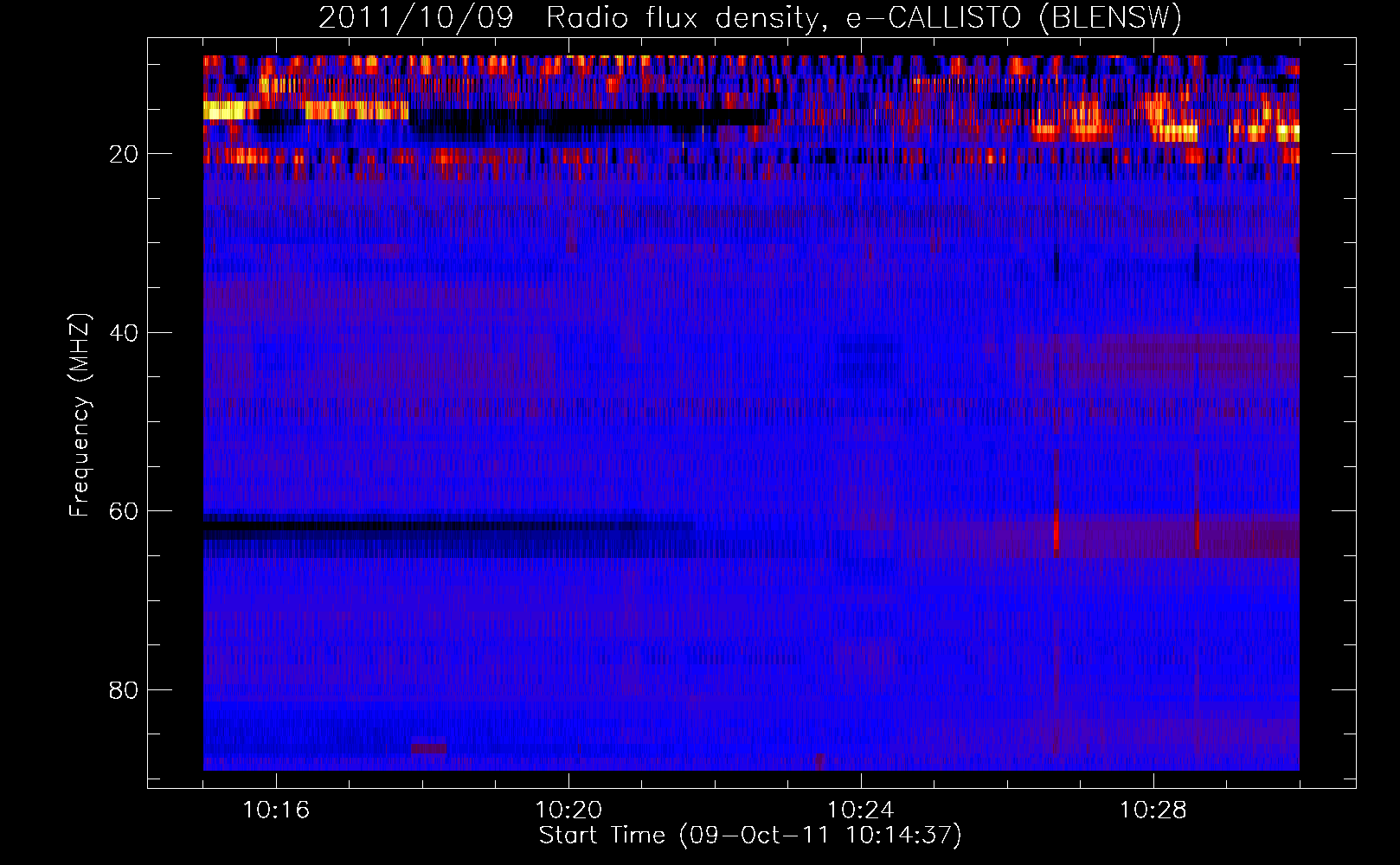Click the "10:28" time tick label

[1153, 811]
